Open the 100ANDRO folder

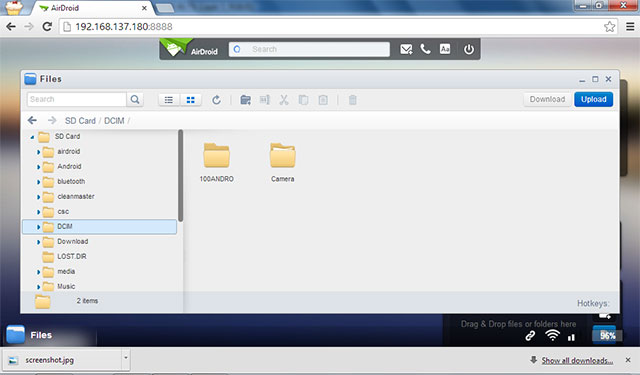(217, 162)
